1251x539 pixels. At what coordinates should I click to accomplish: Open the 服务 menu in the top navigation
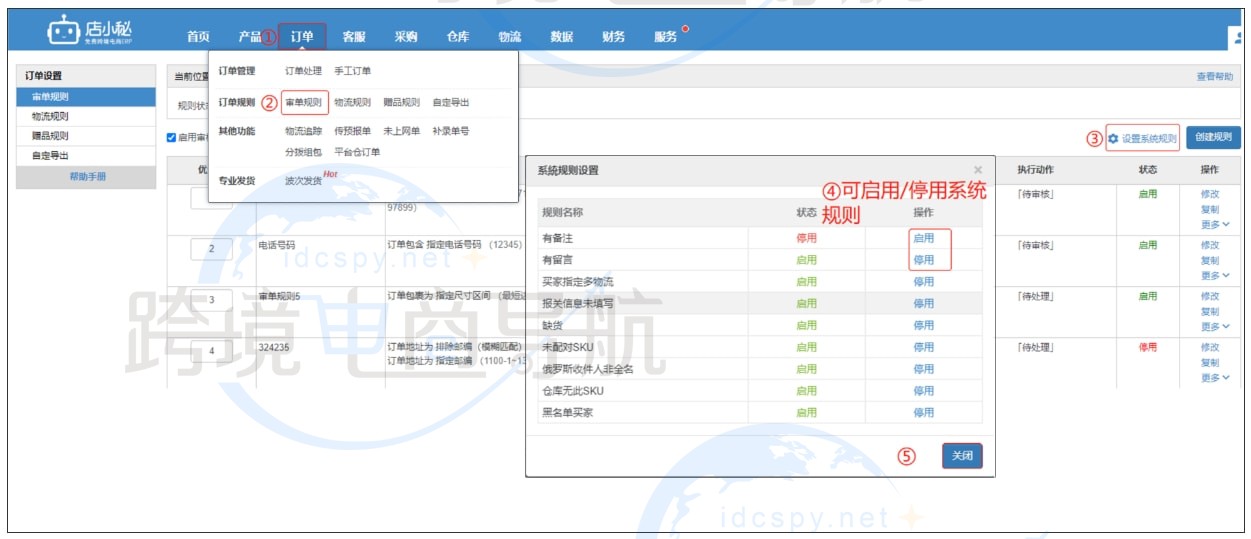click(x=666, y=37)
